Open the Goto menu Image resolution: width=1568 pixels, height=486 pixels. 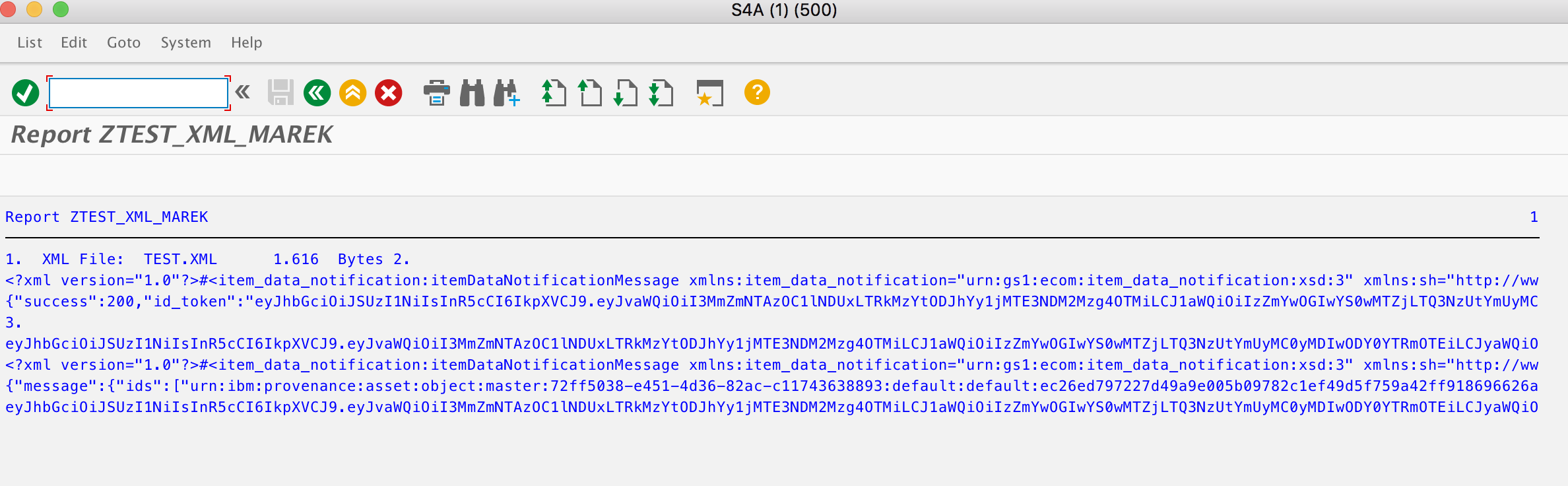point(124,42)
